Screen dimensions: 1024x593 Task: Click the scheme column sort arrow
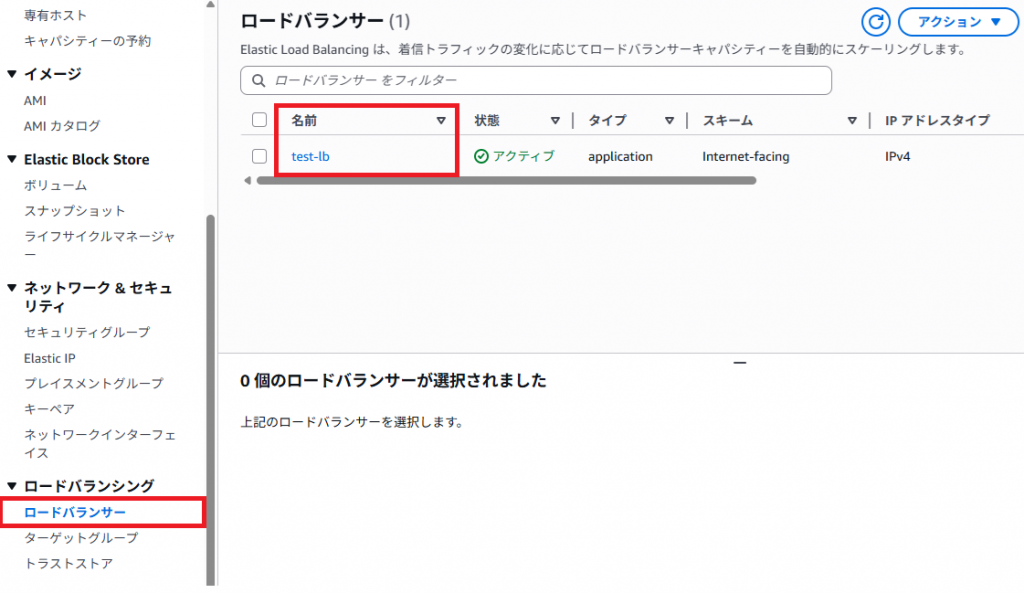point(852,121)
